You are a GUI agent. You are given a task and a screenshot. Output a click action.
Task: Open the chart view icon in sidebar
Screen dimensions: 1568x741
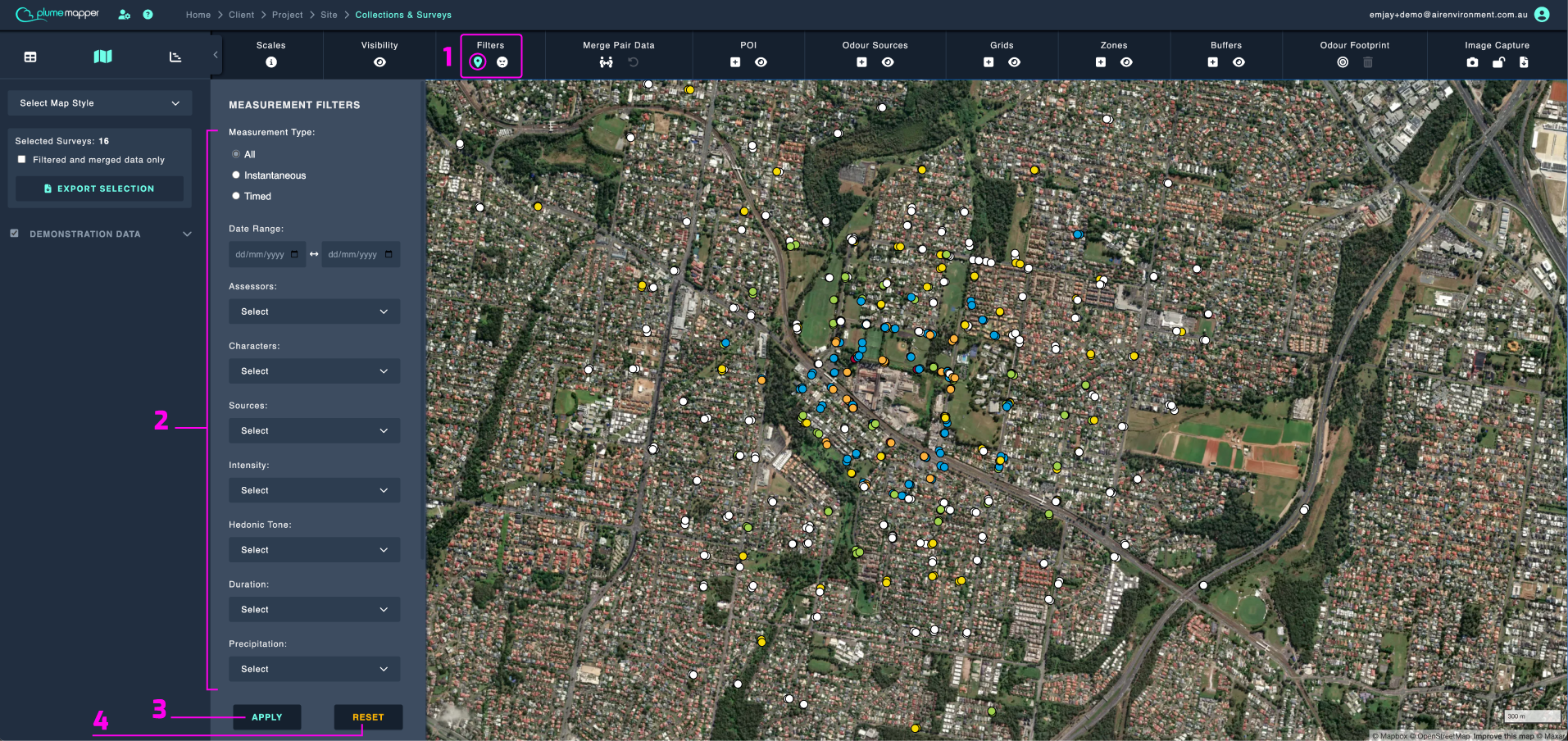point(175,57)
